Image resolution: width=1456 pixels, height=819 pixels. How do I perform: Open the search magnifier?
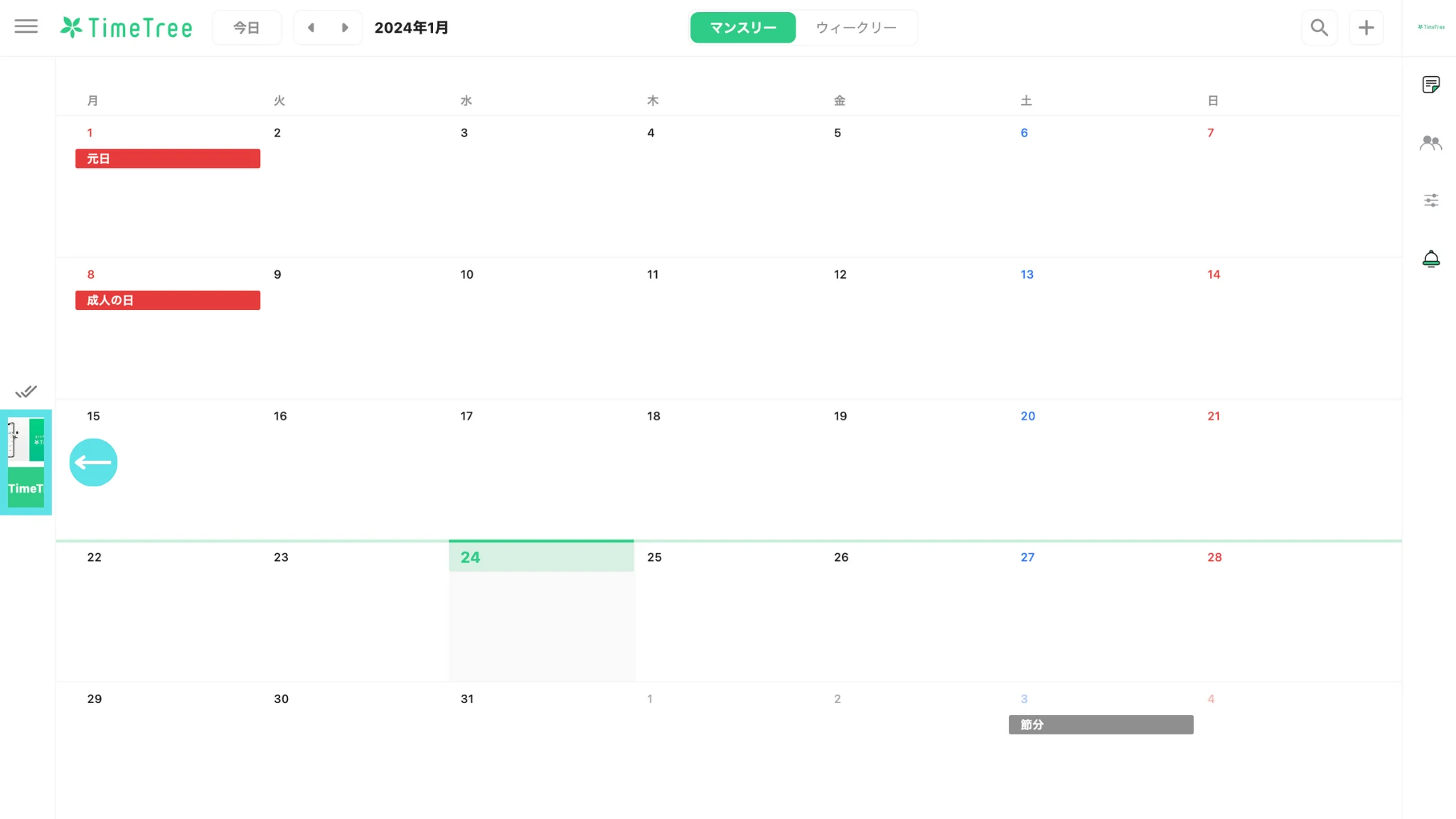1319,28
